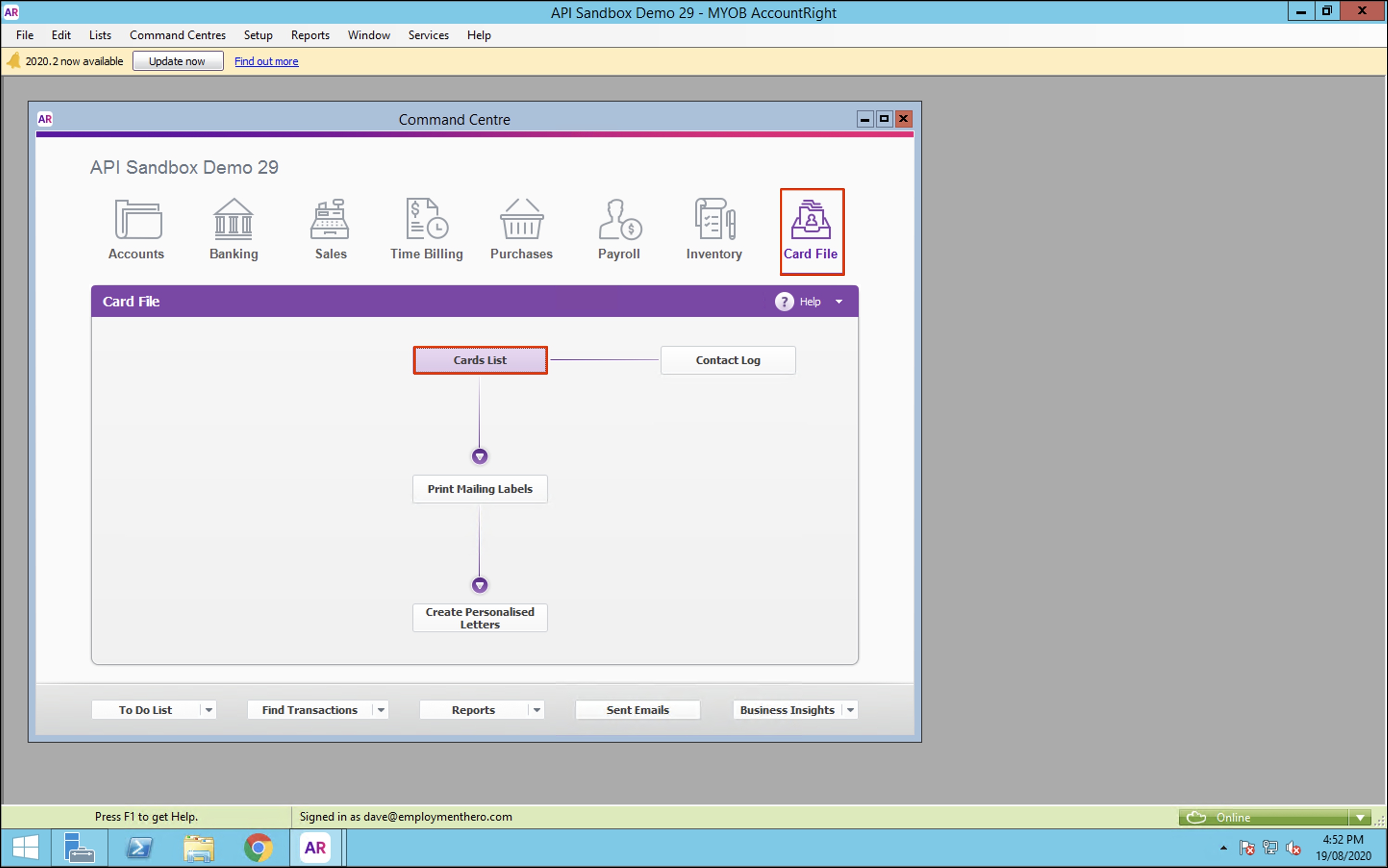
Task: Follow the Find out more link
Action: click(x=266, y=61)
